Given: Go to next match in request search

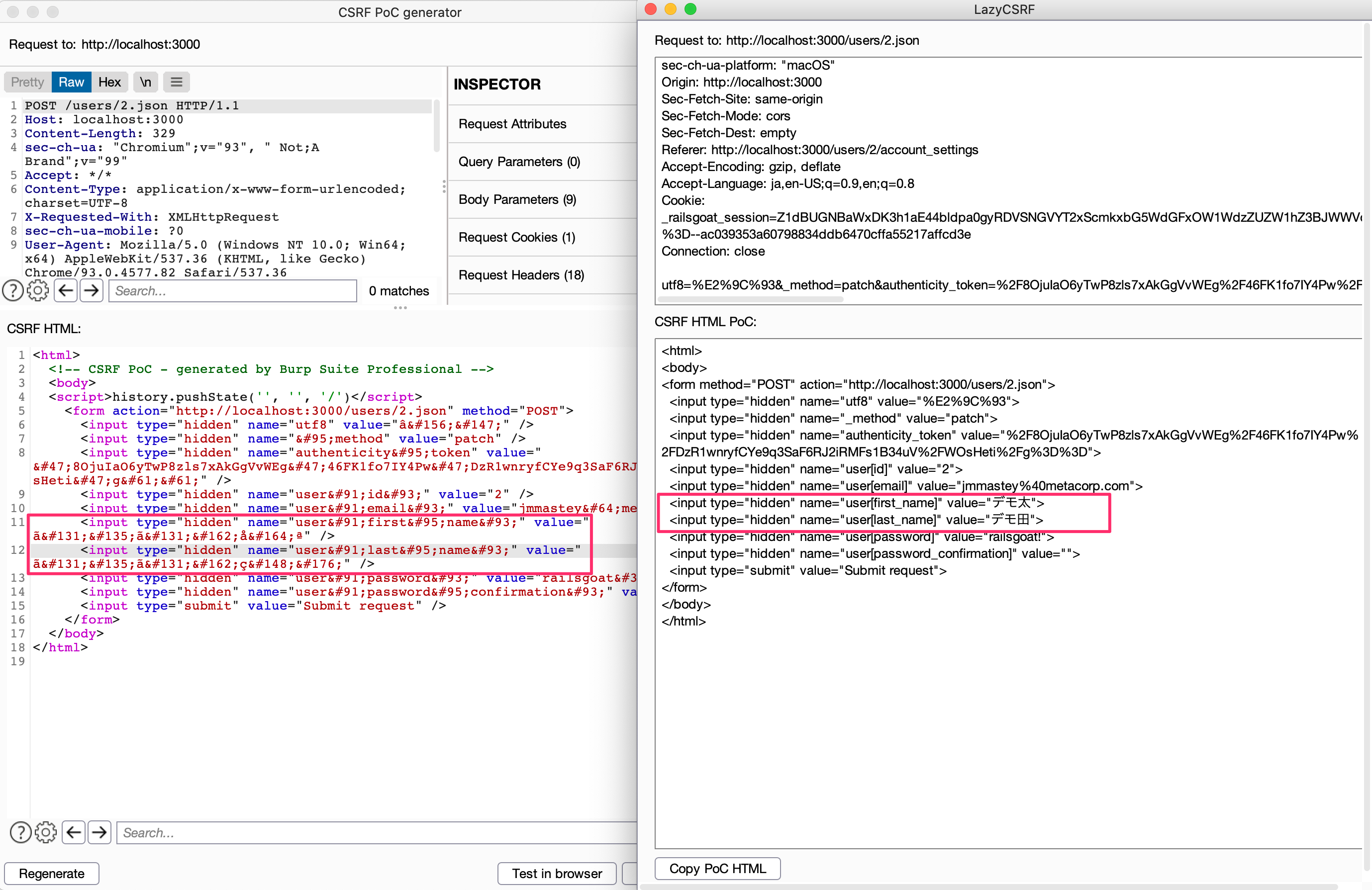Looking at the screenshot, I should pyautogui.click(x=91, y=291).
